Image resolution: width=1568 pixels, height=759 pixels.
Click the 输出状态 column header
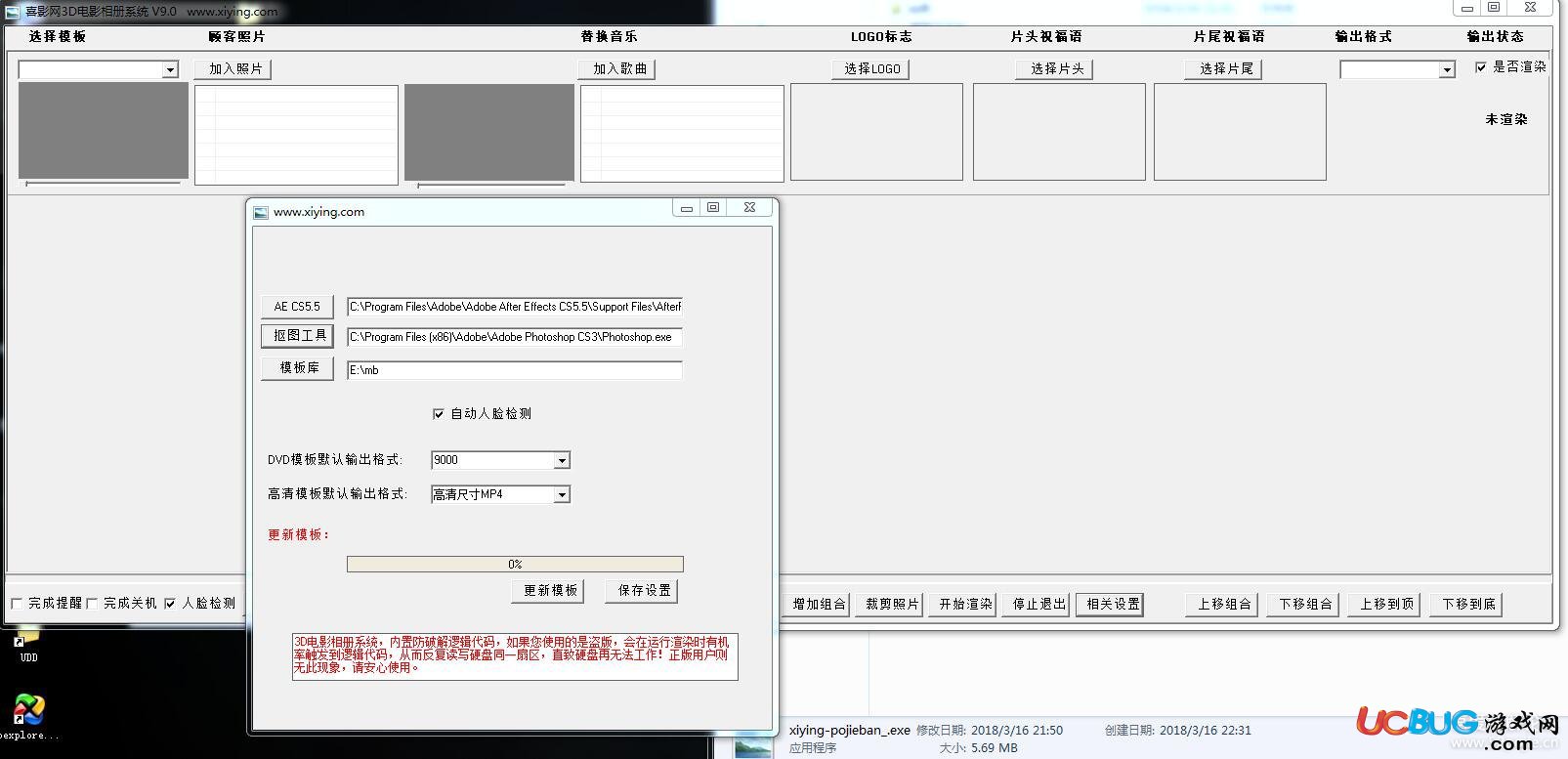tap(1495, 36)
